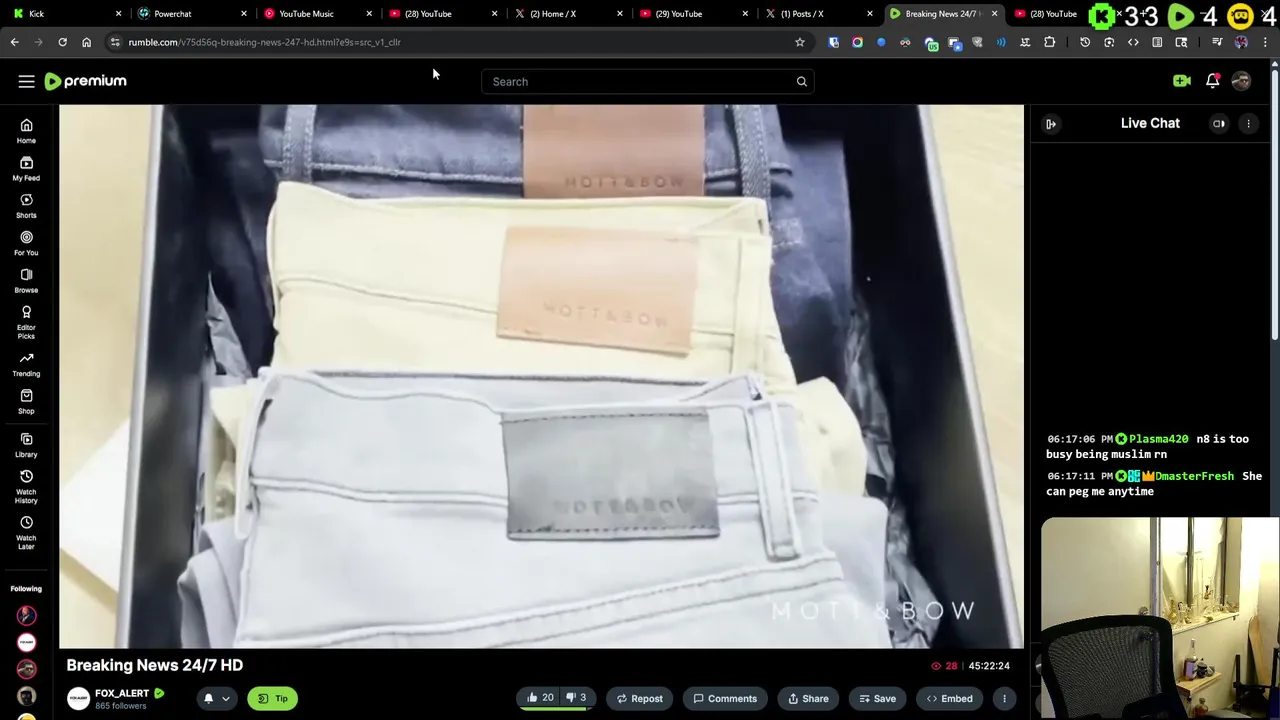The height and width of the screenshot is (720, 1280).
Task: Open the browser extensions puzzle icon
Action: click(1049, 42)
